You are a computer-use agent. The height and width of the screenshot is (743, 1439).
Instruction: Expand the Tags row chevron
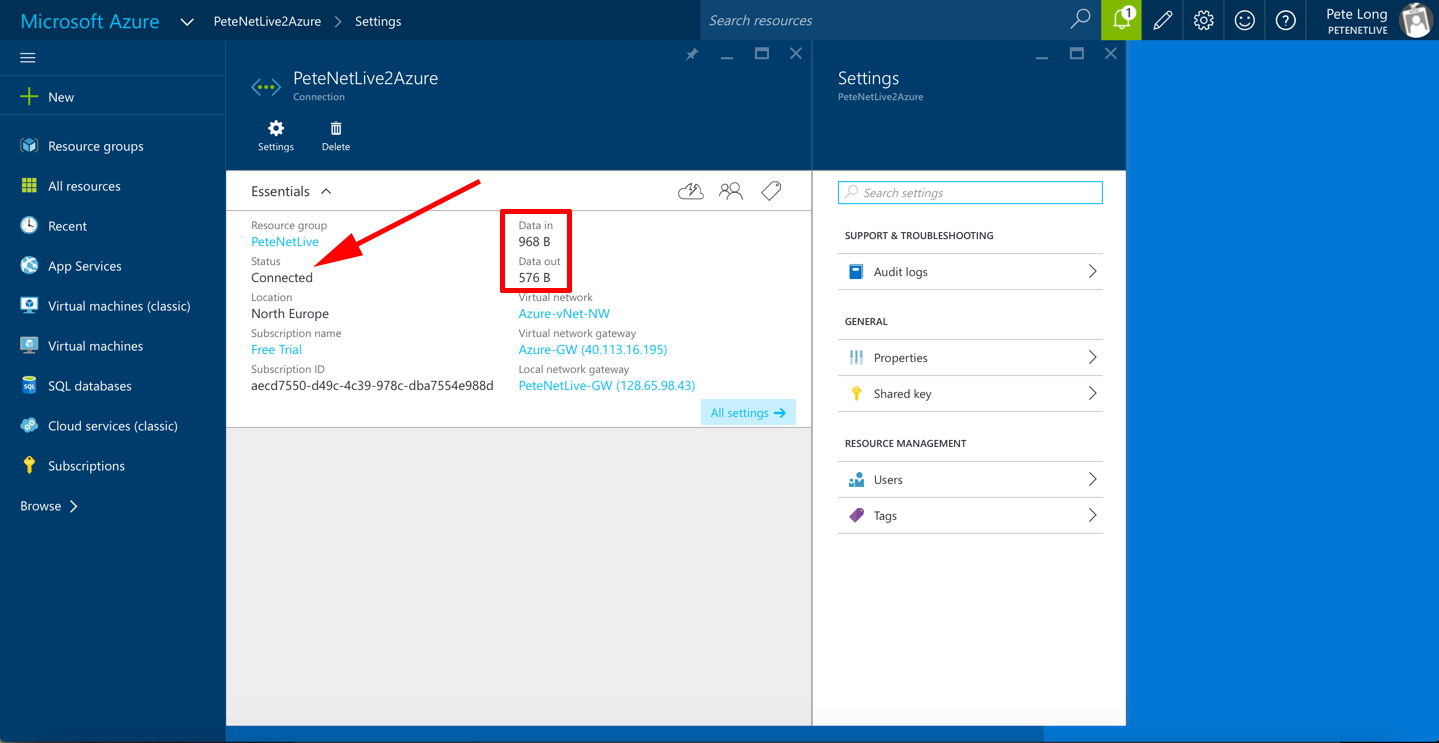click(x=1092, y=516)
